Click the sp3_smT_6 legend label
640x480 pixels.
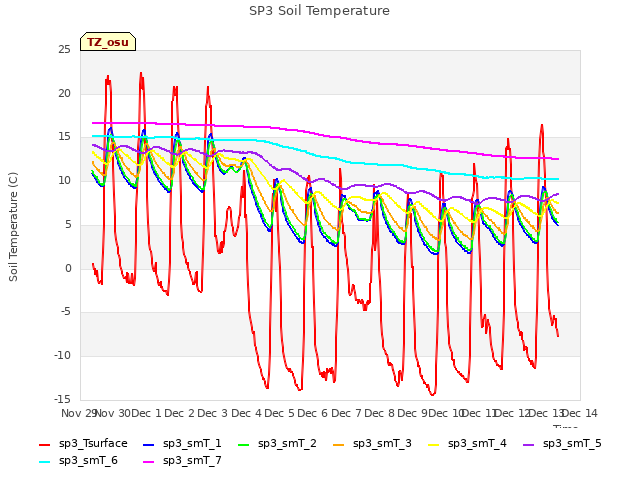(x=88, y=460)
